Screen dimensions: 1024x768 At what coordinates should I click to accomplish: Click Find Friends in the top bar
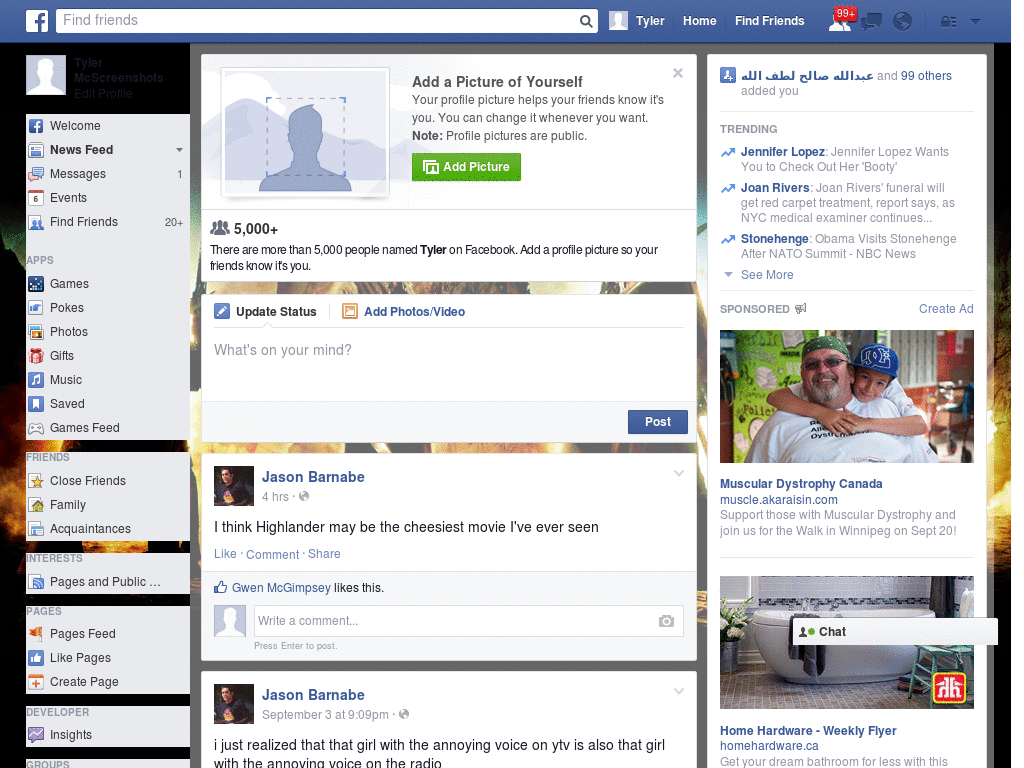pyautogui.click(x=769, y=21)
